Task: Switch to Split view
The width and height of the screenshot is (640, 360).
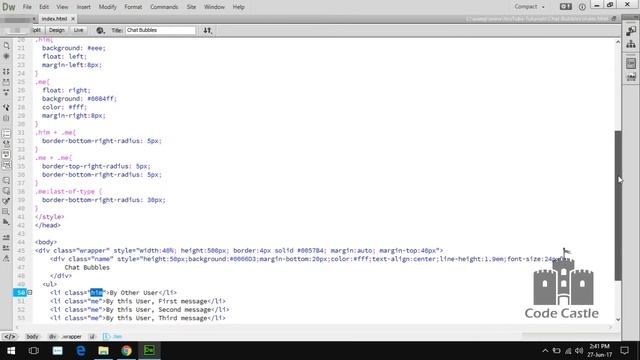Action: 36,30
